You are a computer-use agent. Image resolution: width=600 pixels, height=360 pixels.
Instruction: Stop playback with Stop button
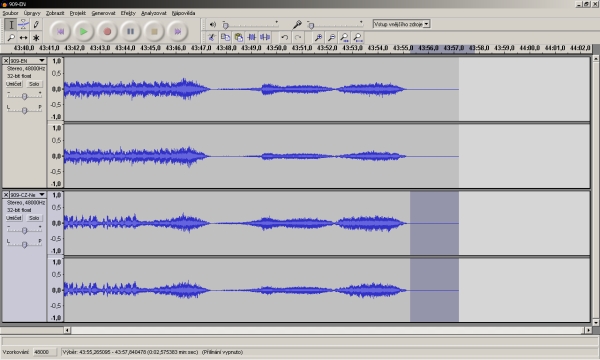pos(154,31)
